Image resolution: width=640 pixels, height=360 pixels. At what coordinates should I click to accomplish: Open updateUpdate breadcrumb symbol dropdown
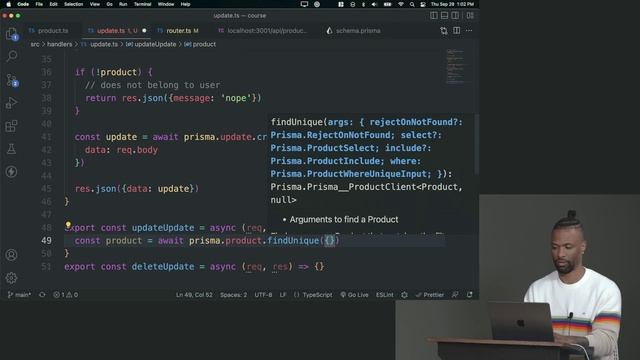coord(151,44)
